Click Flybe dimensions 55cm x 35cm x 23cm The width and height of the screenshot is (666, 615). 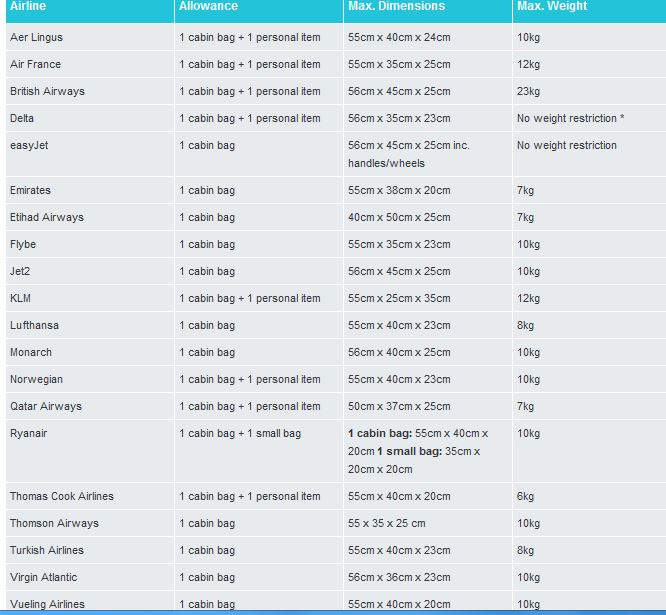(x=428, y=244)
